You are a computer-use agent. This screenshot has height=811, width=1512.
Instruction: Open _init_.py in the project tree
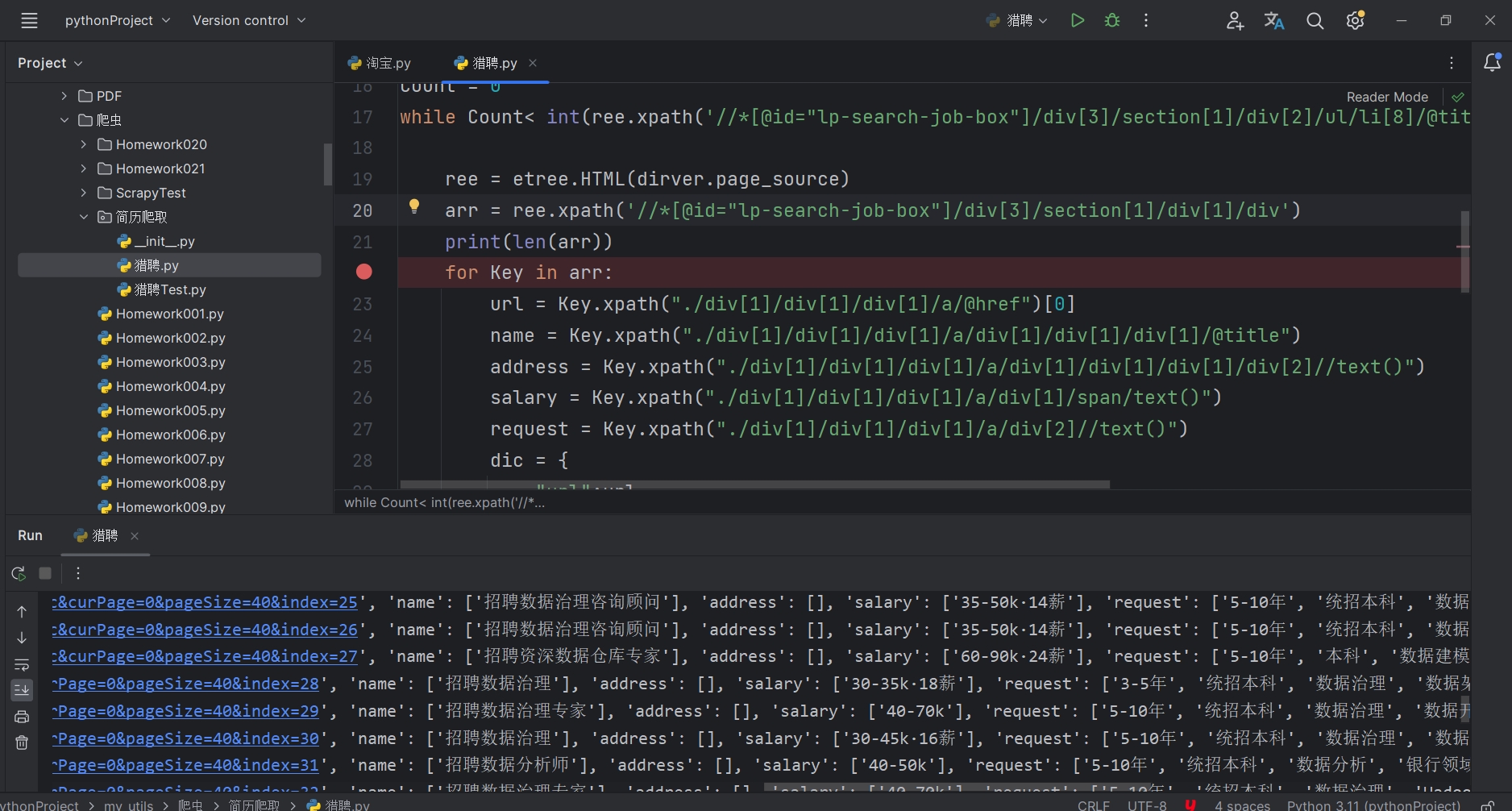pos(156,241)
